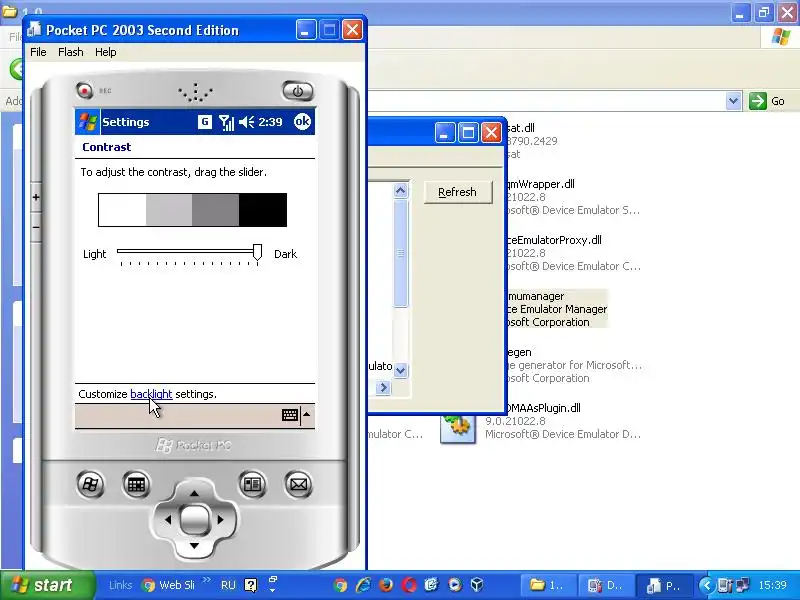800x600 pixels.
Task: Click the backlight link
Action: (151, 394)
